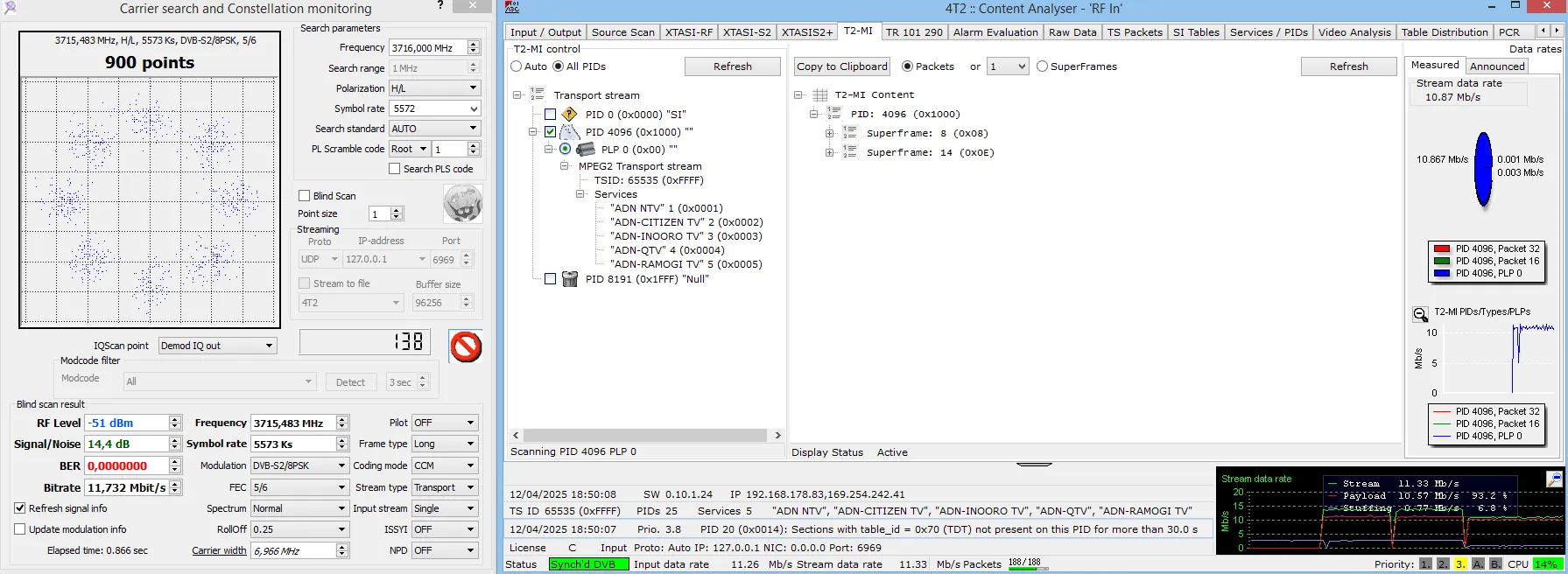
Task: Switch to the Alarm Evaluation tab
Action: coord(995,32)
